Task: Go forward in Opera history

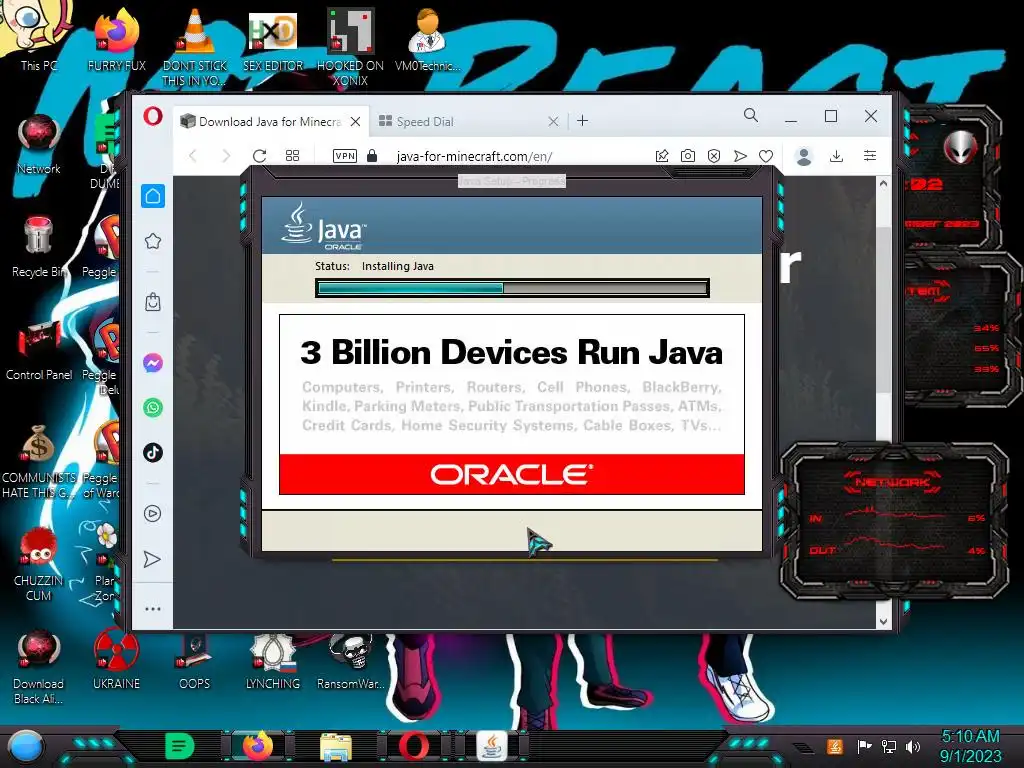Action: pos(226,156)
